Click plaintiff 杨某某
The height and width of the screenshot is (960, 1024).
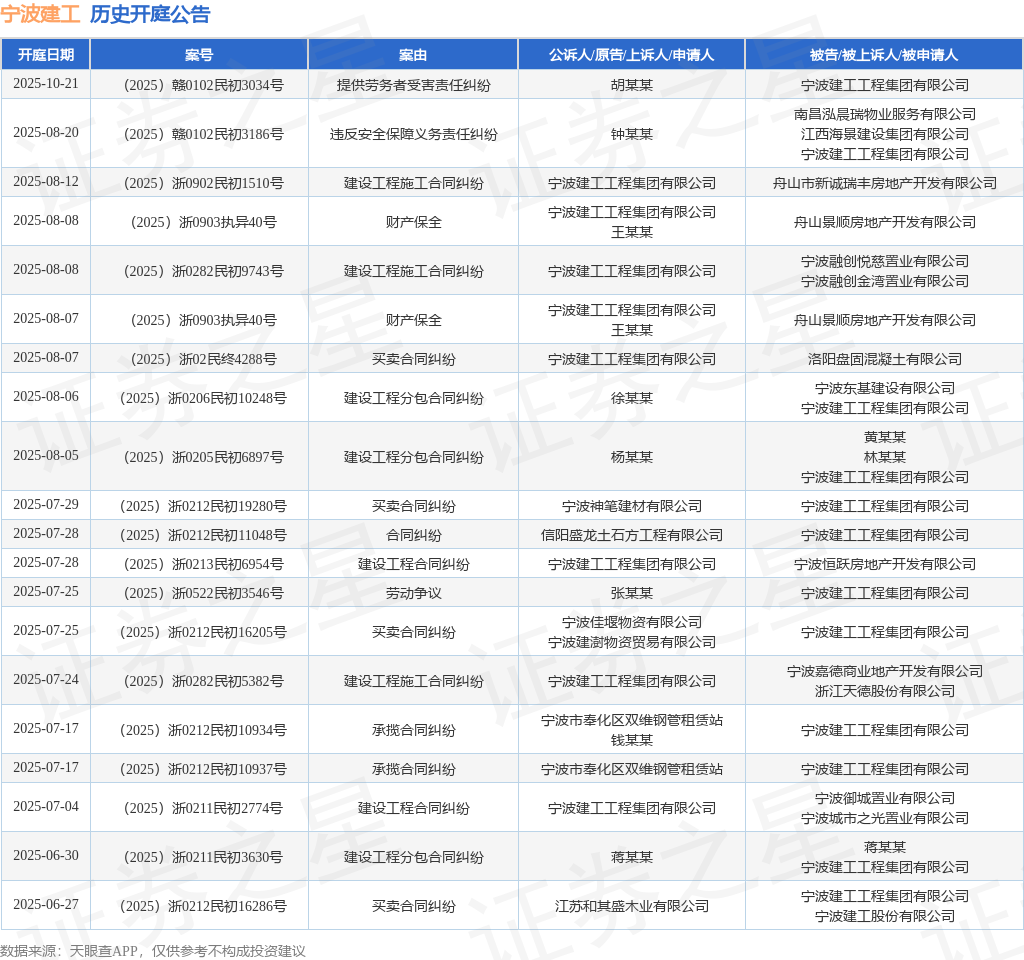click(x=632, y=457)
